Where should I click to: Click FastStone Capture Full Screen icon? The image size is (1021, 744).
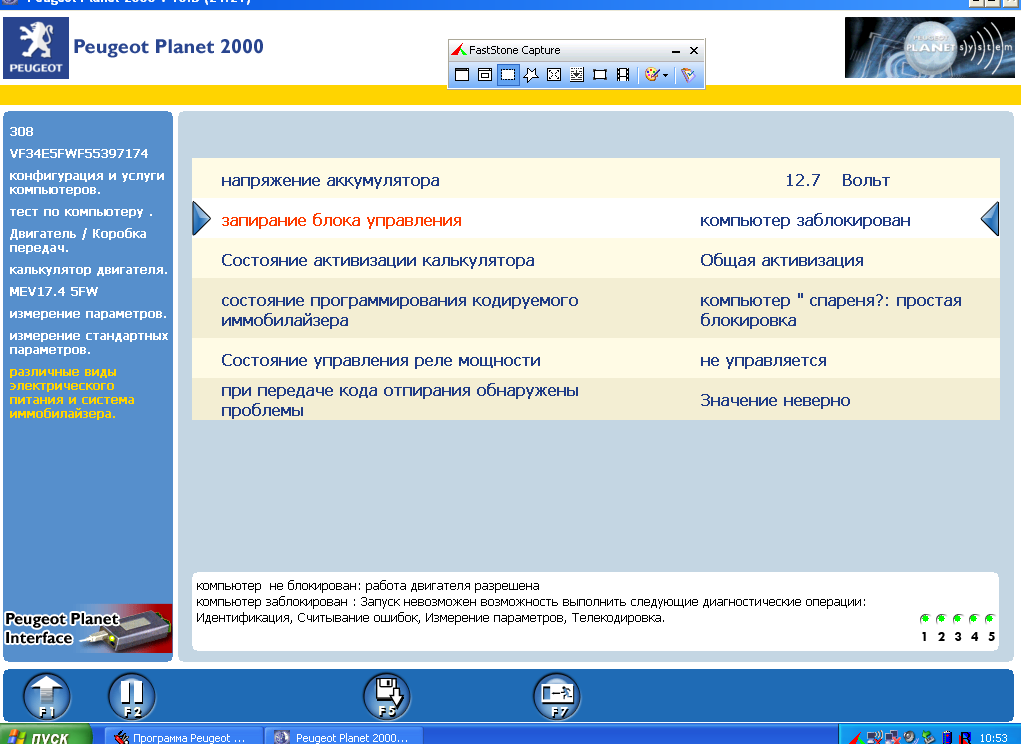pyautogui.click(x=554, y=75)
